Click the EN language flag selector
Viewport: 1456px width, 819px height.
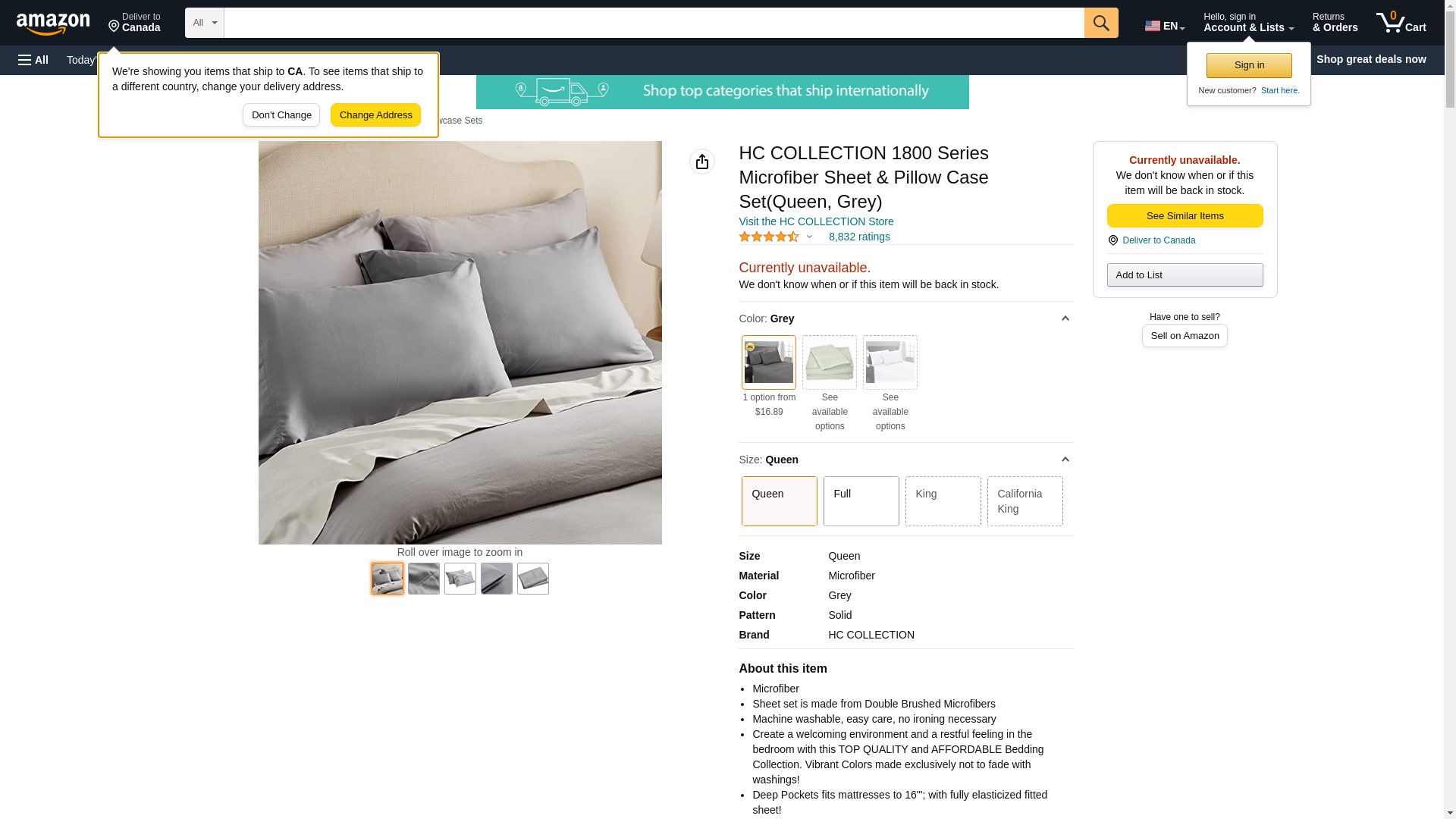click(x=1165, y=26)
